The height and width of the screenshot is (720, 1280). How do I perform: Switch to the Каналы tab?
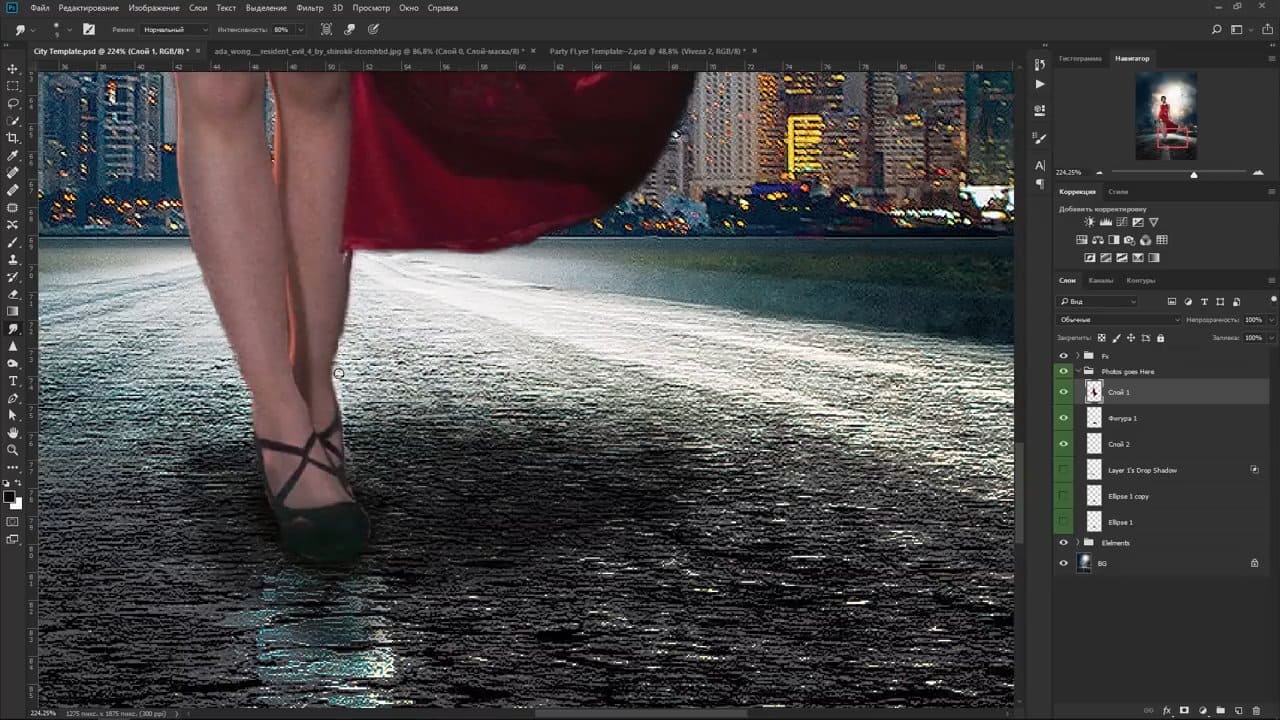1100,280
